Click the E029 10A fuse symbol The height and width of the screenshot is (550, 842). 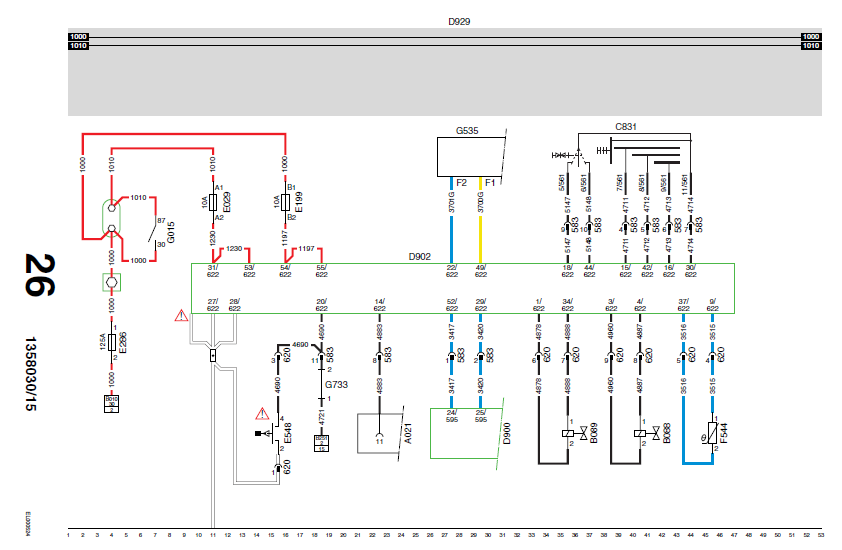tap(213, 202)
